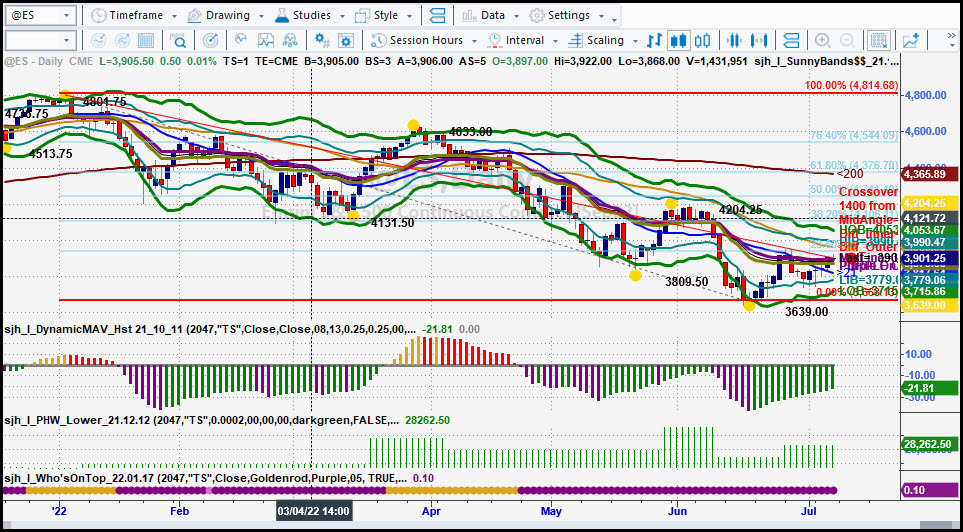This screenshot has height=532, width=963.
Task: Decrease bar spacing with the narrow-bars icon
Action: [x=734, y=41]
